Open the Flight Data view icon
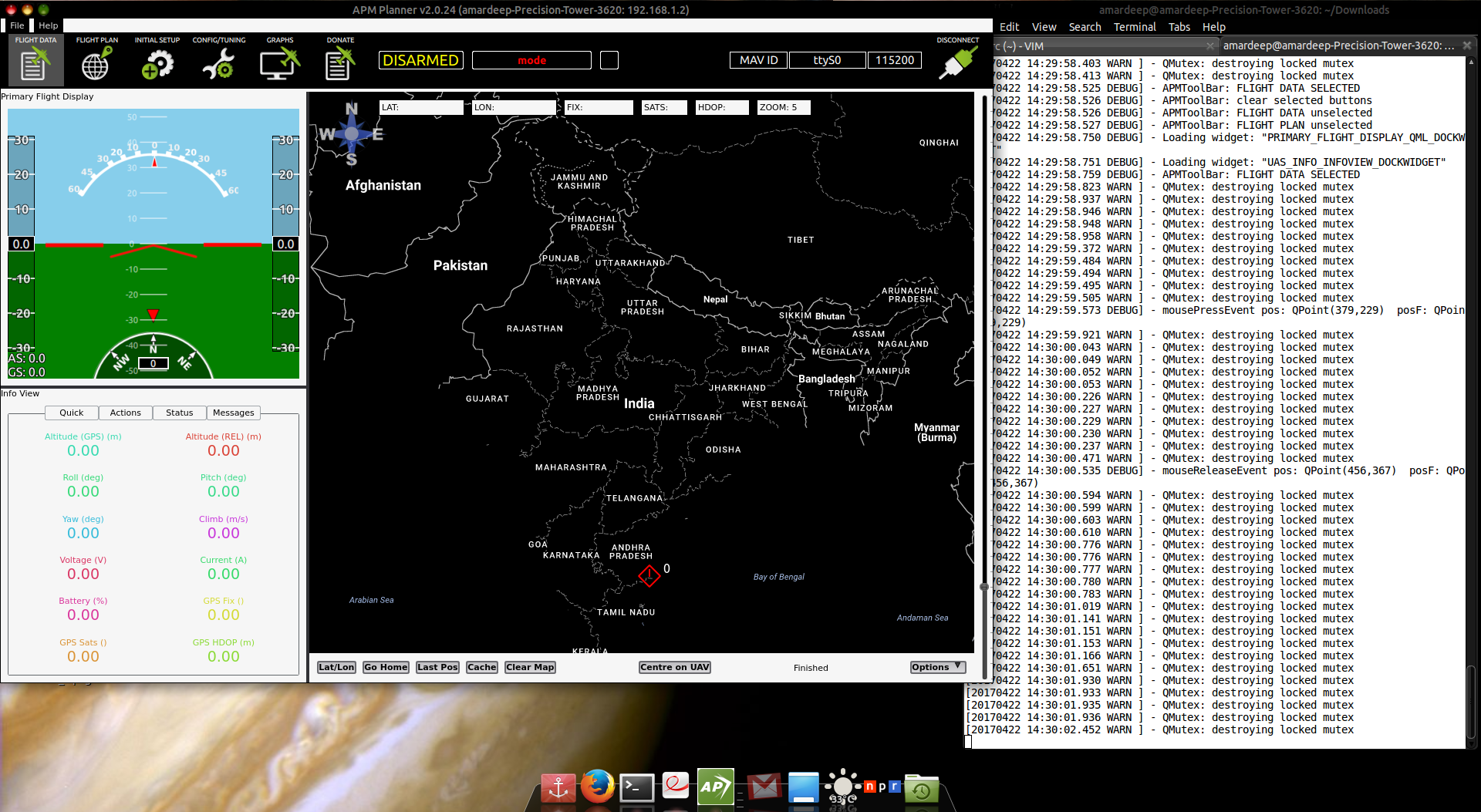The image size is (1481, 812). 35,63
